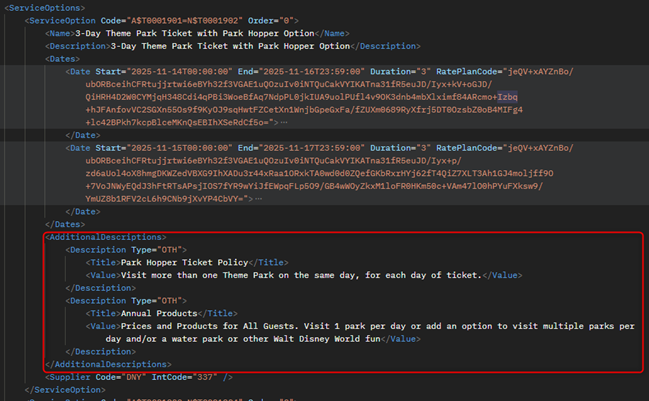Select the End value "2025-11-16T23:59:00"
This screenshot has width=649, height=401.
pos(312,72)
